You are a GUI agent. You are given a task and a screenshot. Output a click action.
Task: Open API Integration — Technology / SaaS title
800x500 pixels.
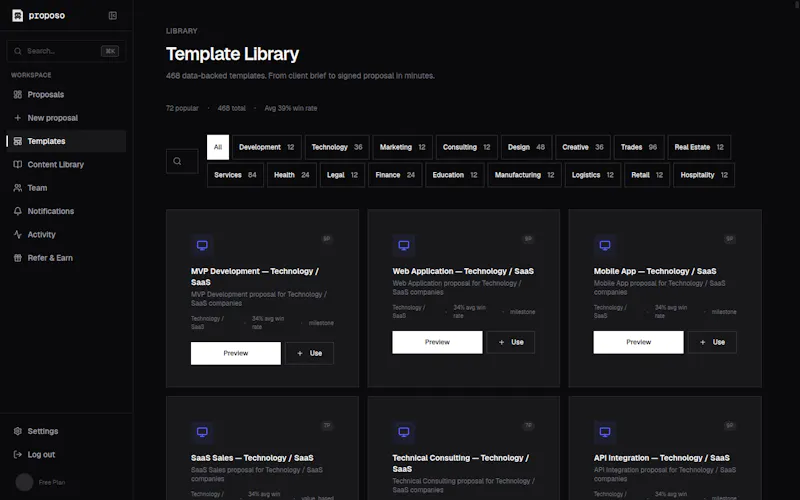662,458
